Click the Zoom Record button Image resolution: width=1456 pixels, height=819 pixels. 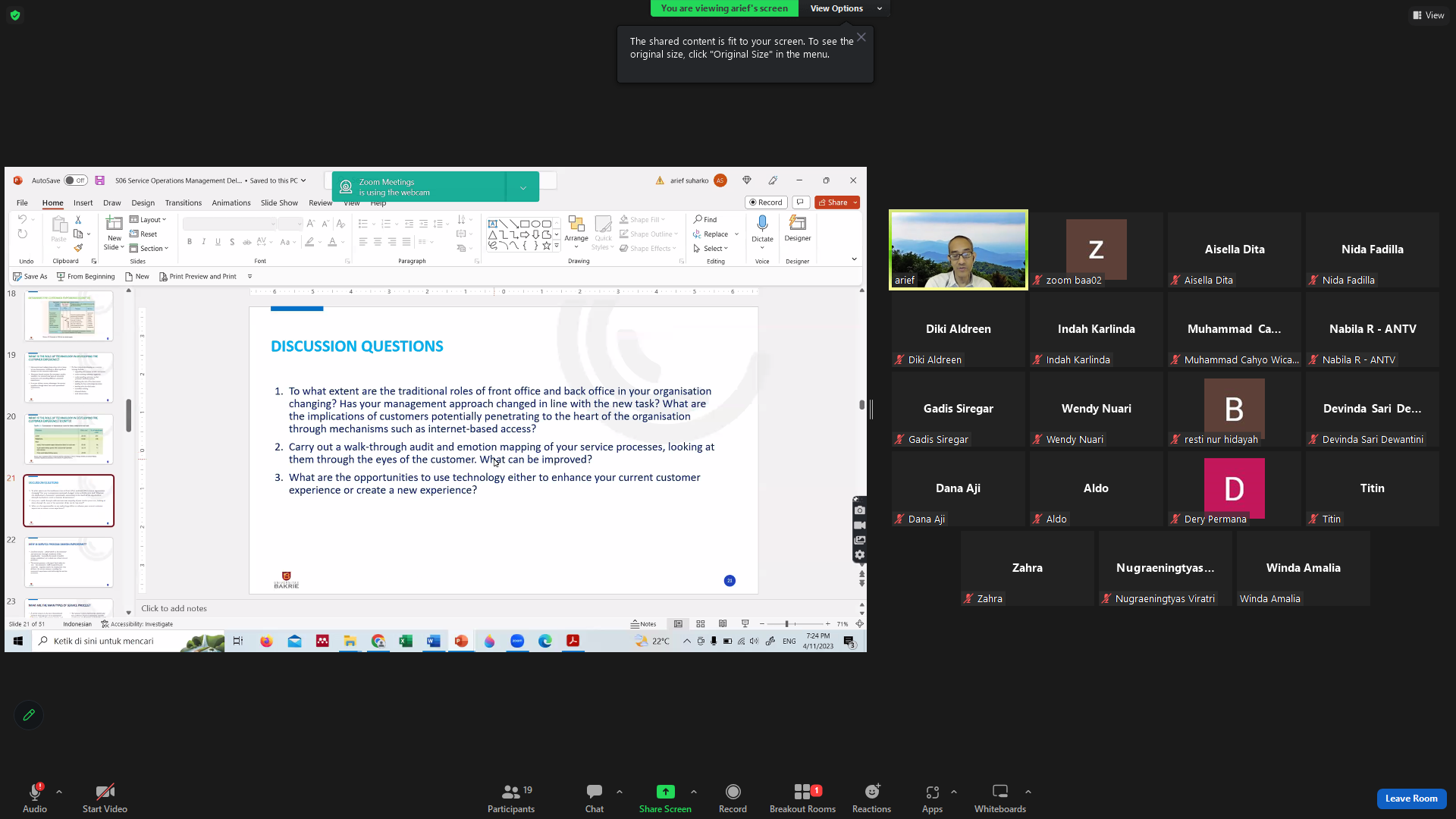[733, 798]
